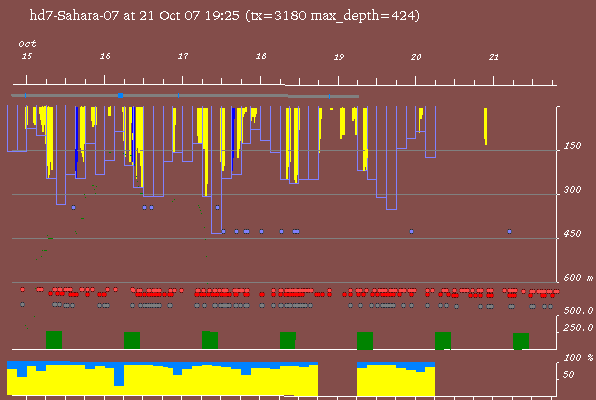
Task: Click the '50' percentage axis label
Action: [x=569, y=375]
